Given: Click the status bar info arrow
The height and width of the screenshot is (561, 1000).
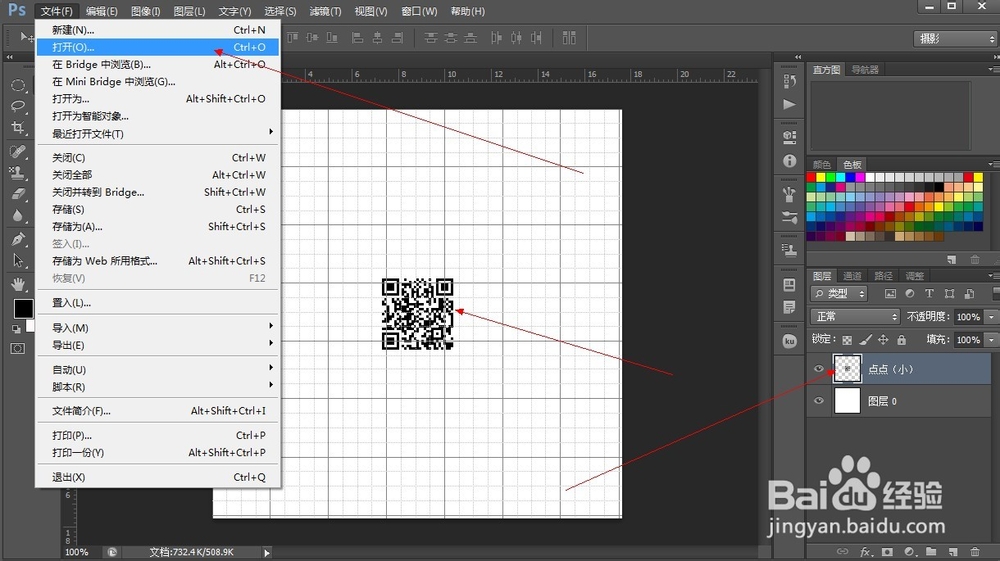Looking at the screenshot, I should tap(267, 553).
